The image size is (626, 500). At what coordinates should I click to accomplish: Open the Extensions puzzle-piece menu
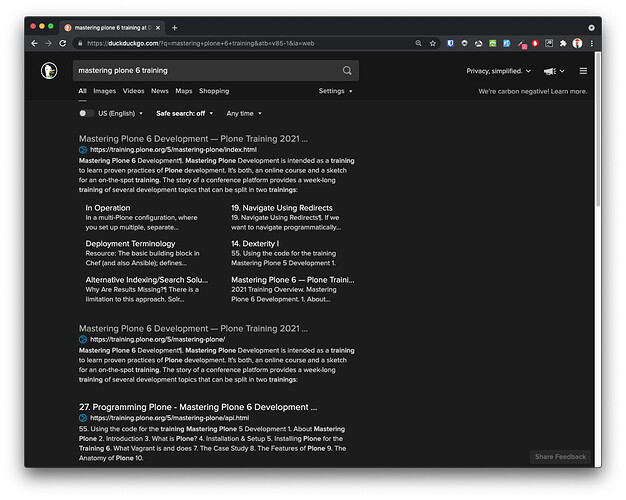click(563, 43)
